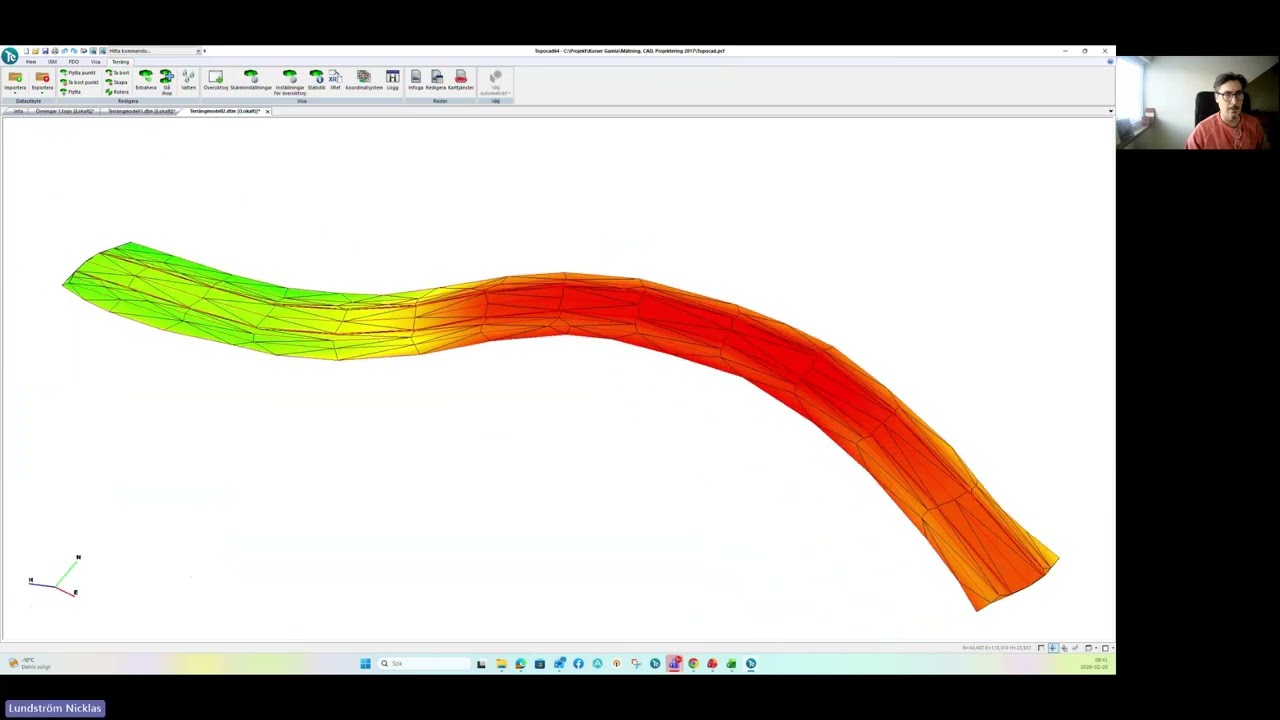Open the Windows Start menu

tap(365, 663)
